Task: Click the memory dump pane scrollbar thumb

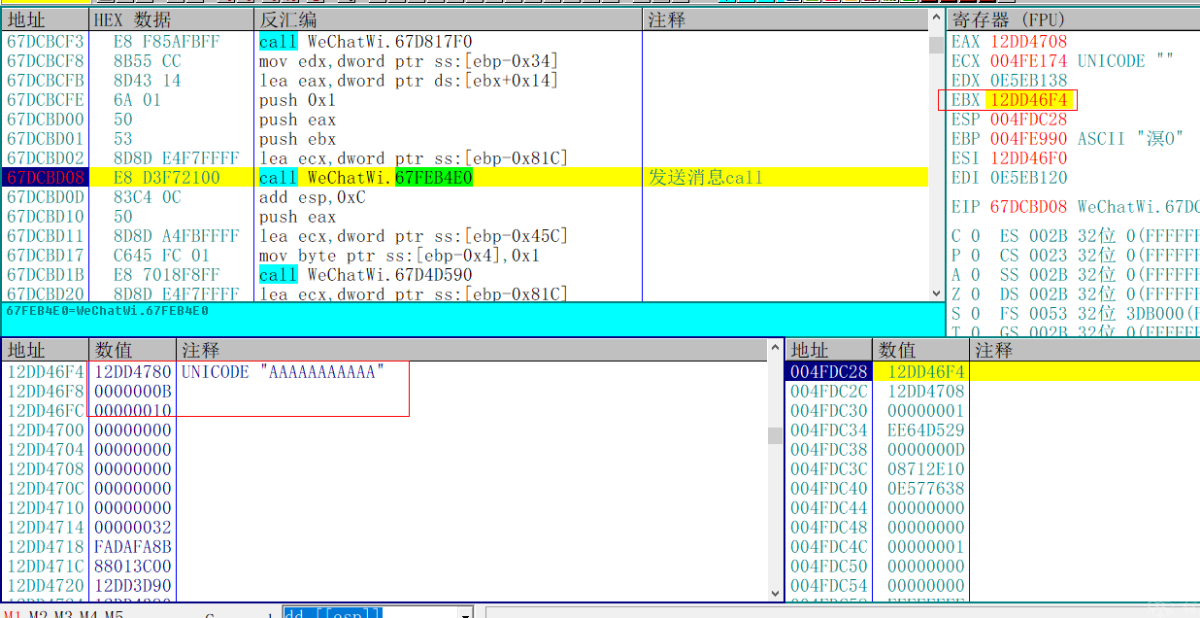Action: click(775, 435)
